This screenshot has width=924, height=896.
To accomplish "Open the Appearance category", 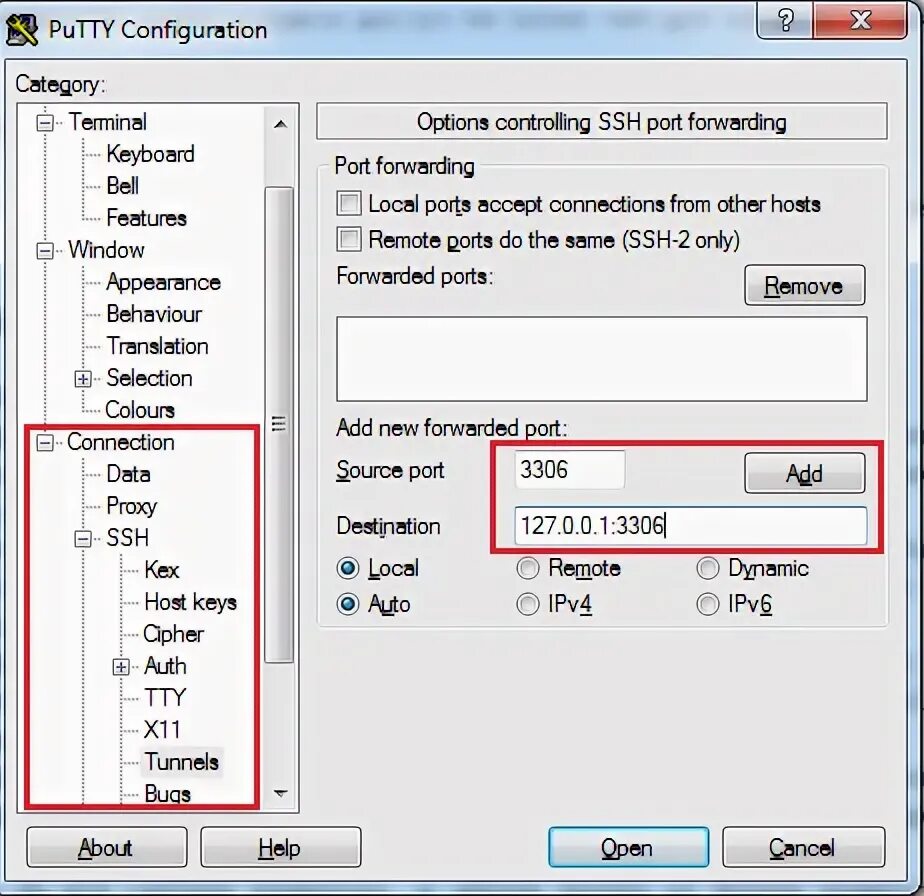I will 163,282.
